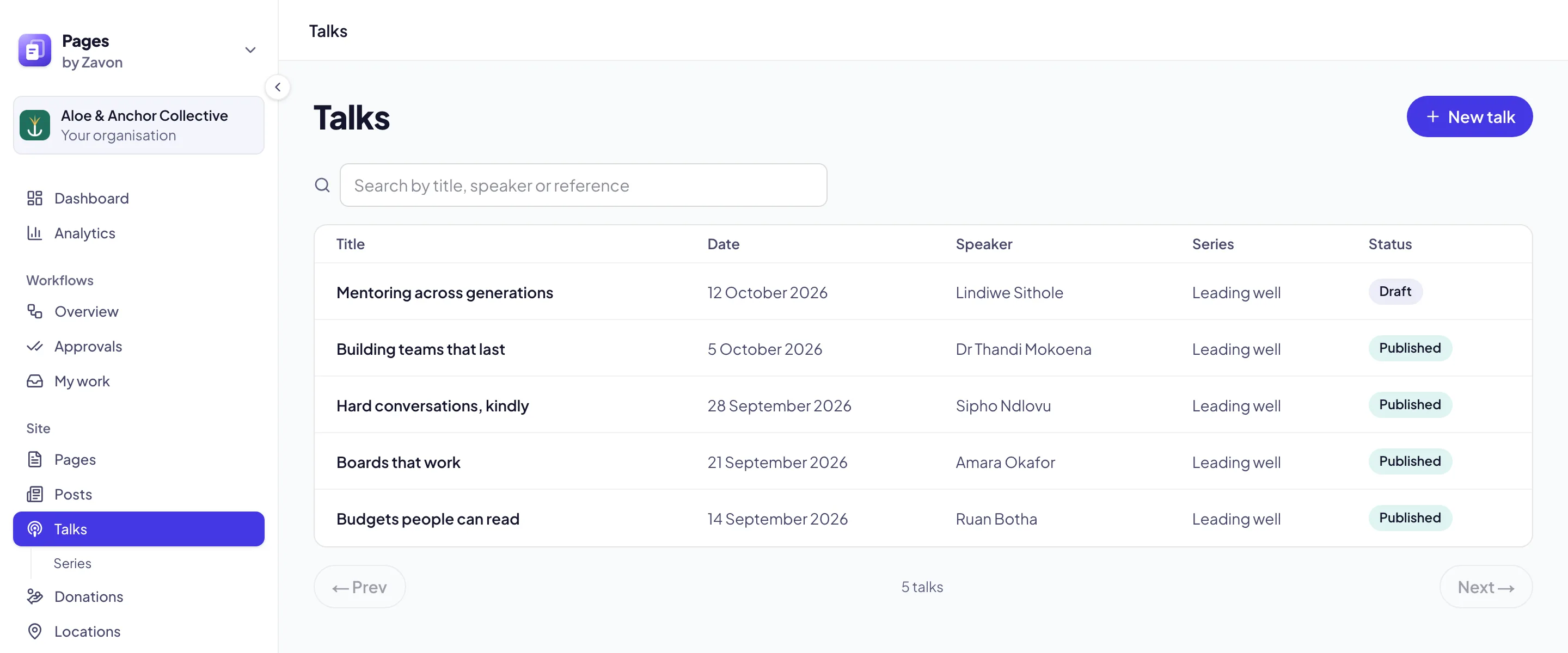This screenshot has height=653, width=1568.
Task: Open the talk Boards that work
Action: tap(398, 462)
